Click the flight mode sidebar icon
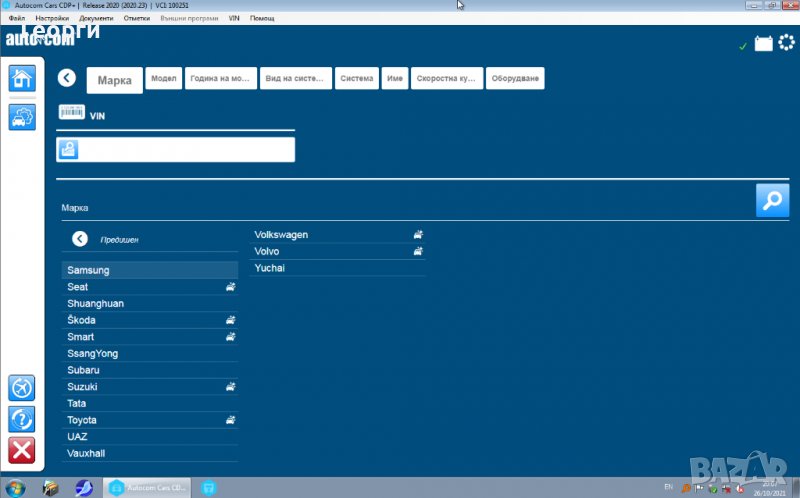800x498 pixels. pyautogui.click(x=22, y=387)
